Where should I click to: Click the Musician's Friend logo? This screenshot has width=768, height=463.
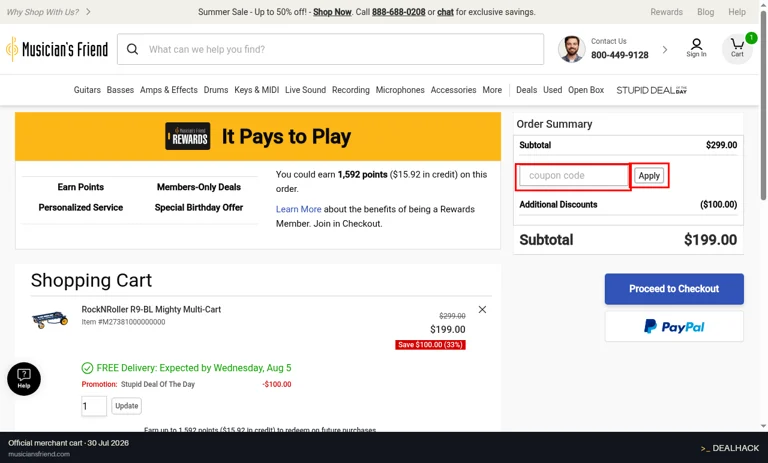click(57, 49)
